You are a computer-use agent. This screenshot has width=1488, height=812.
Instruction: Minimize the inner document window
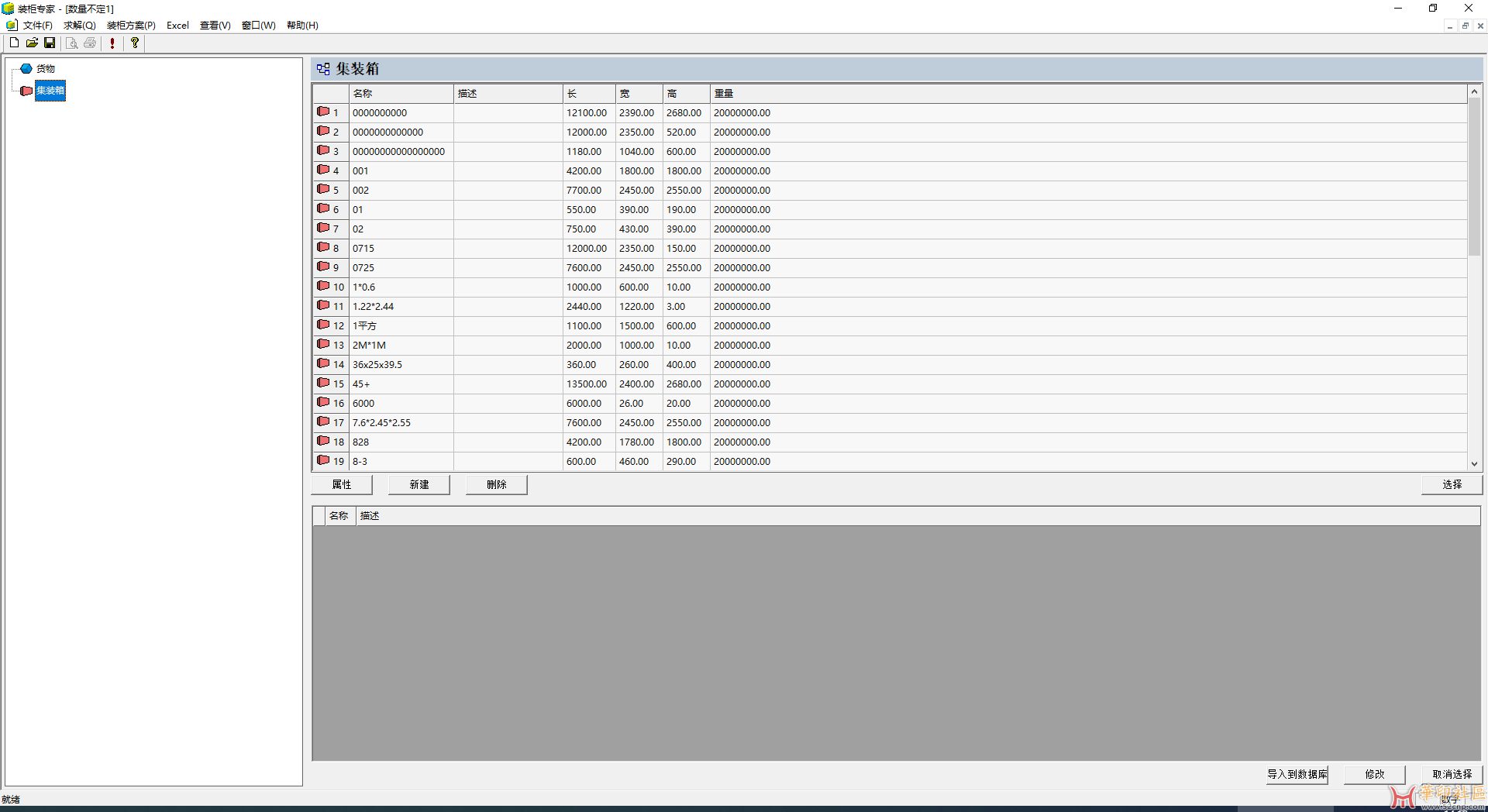[1449, 26]
